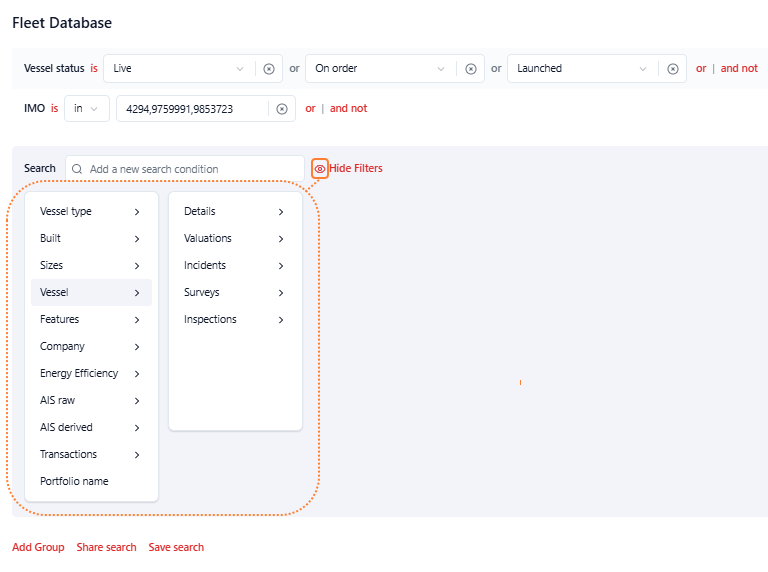Screen dimensions: 768x572
Task: Open the AIS derived filter category
Action: pyautogui.click(x=91, y=427)
